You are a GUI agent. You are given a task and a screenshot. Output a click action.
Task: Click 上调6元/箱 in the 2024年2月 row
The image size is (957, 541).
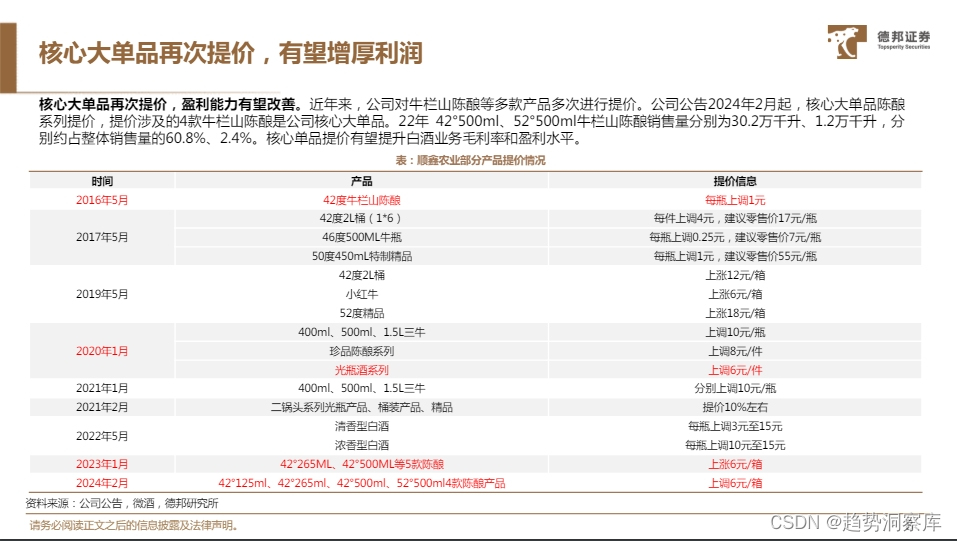(x=735, y=483)
